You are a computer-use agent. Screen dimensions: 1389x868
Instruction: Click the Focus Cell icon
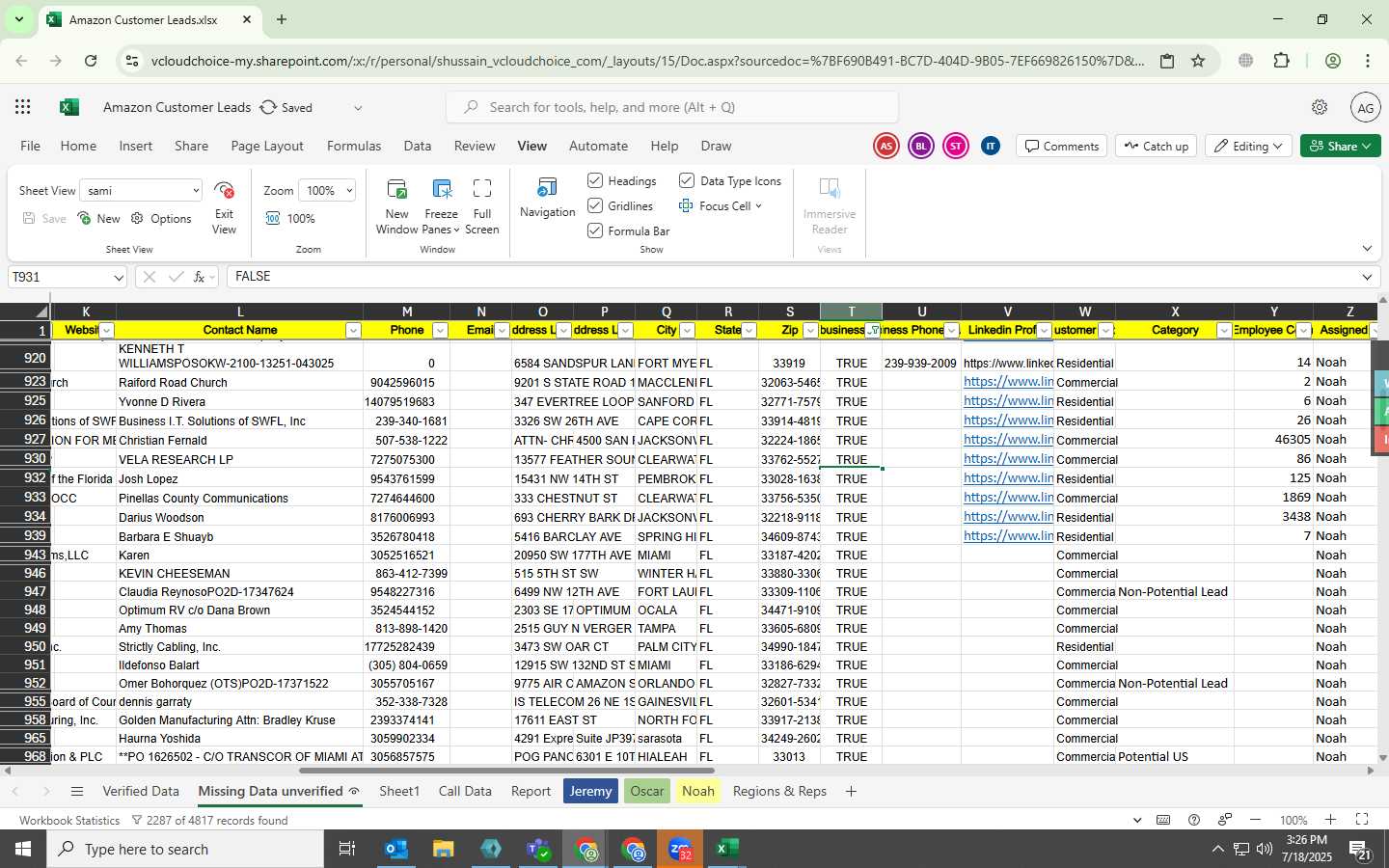pyautogui.click(x=686, y=205)
